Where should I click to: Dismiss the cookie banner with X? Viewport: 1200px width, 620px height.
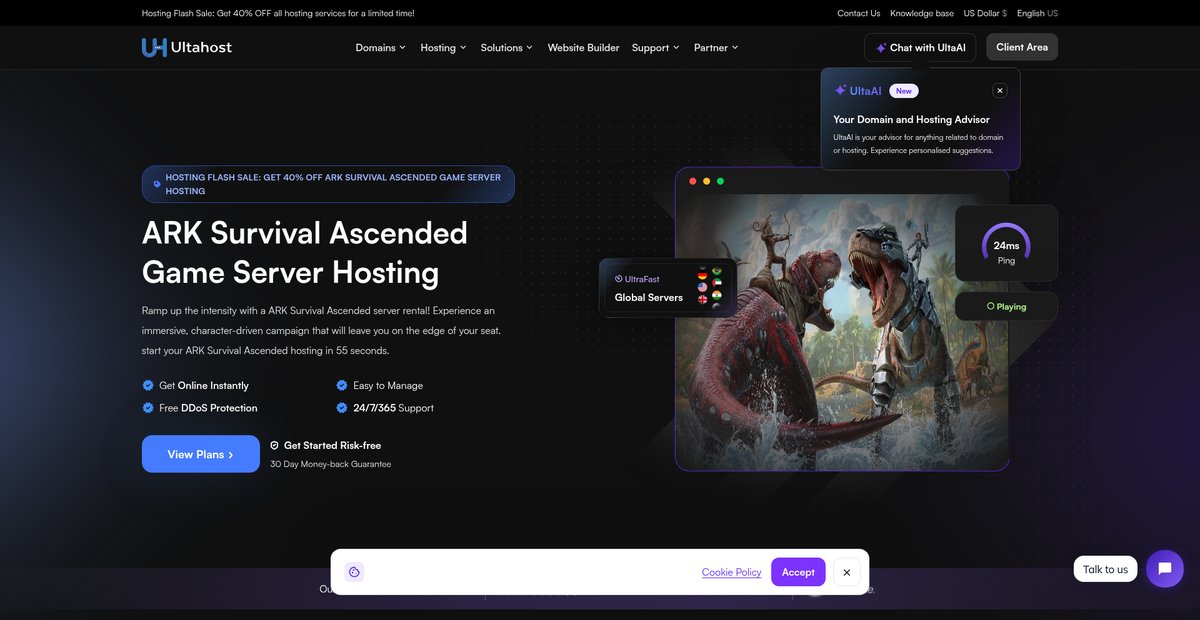847,572
